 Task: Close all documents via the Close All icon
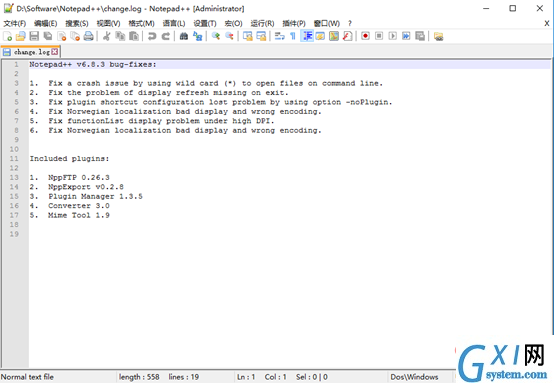[x=75, y=36]
